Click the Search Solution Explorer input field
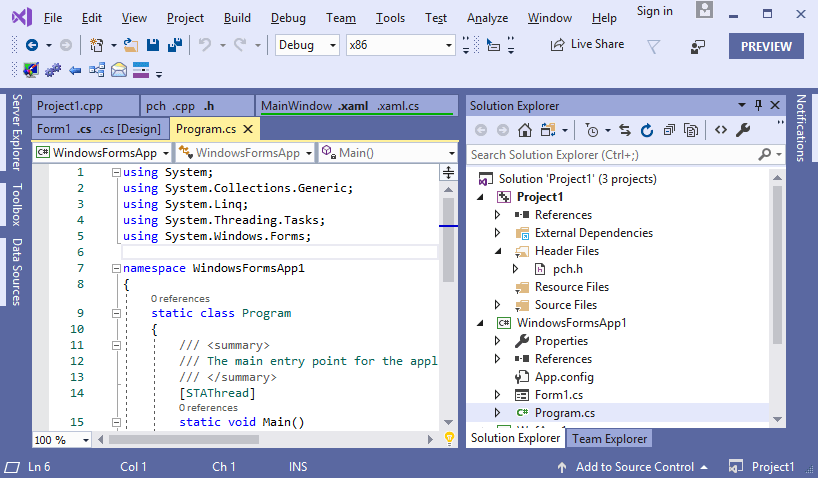This screenshot has height=478, width=818. (x=612, y=155)
